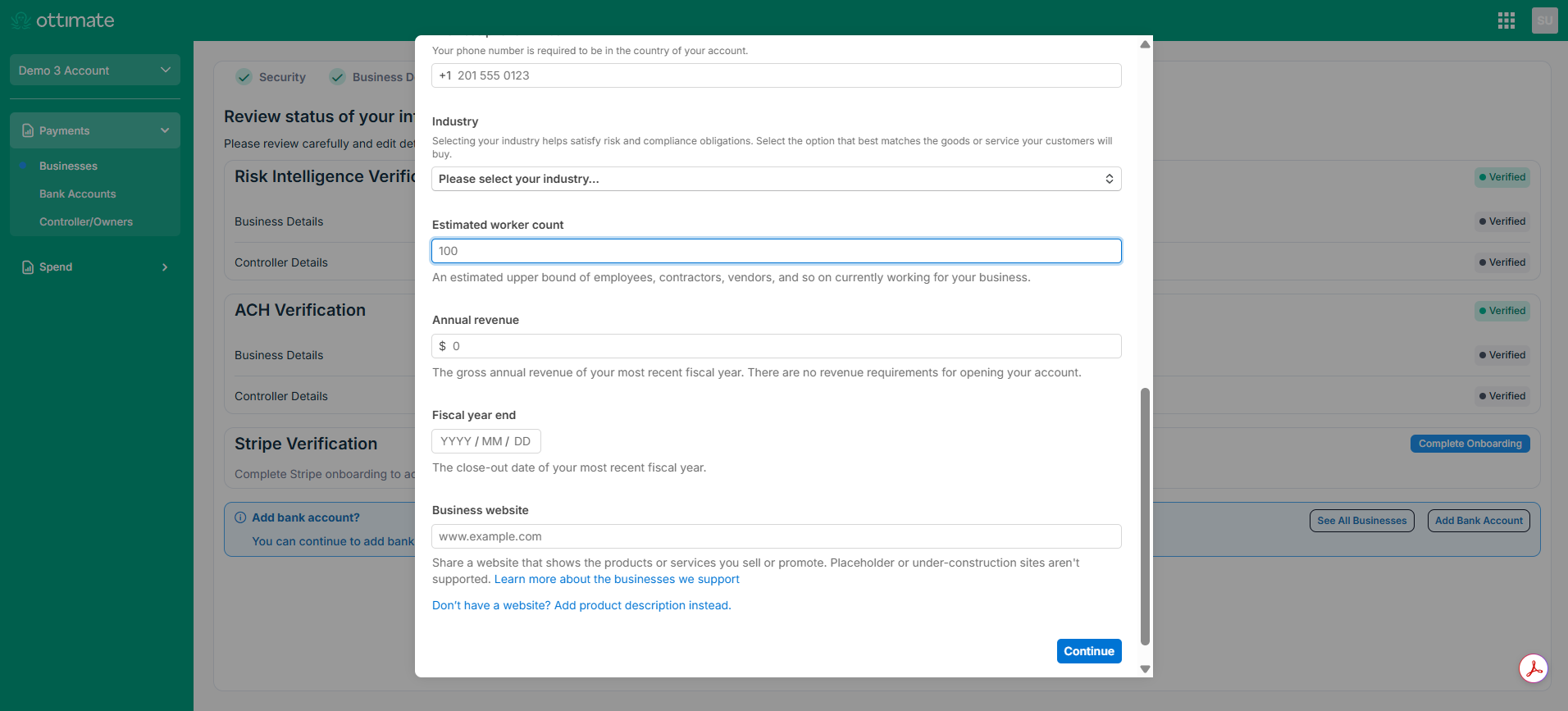Image resolution: width=1568 pixels, height=711 pixels.
Task: Click the 'Add bank account?' notice title
Action: tap(306, 517)
